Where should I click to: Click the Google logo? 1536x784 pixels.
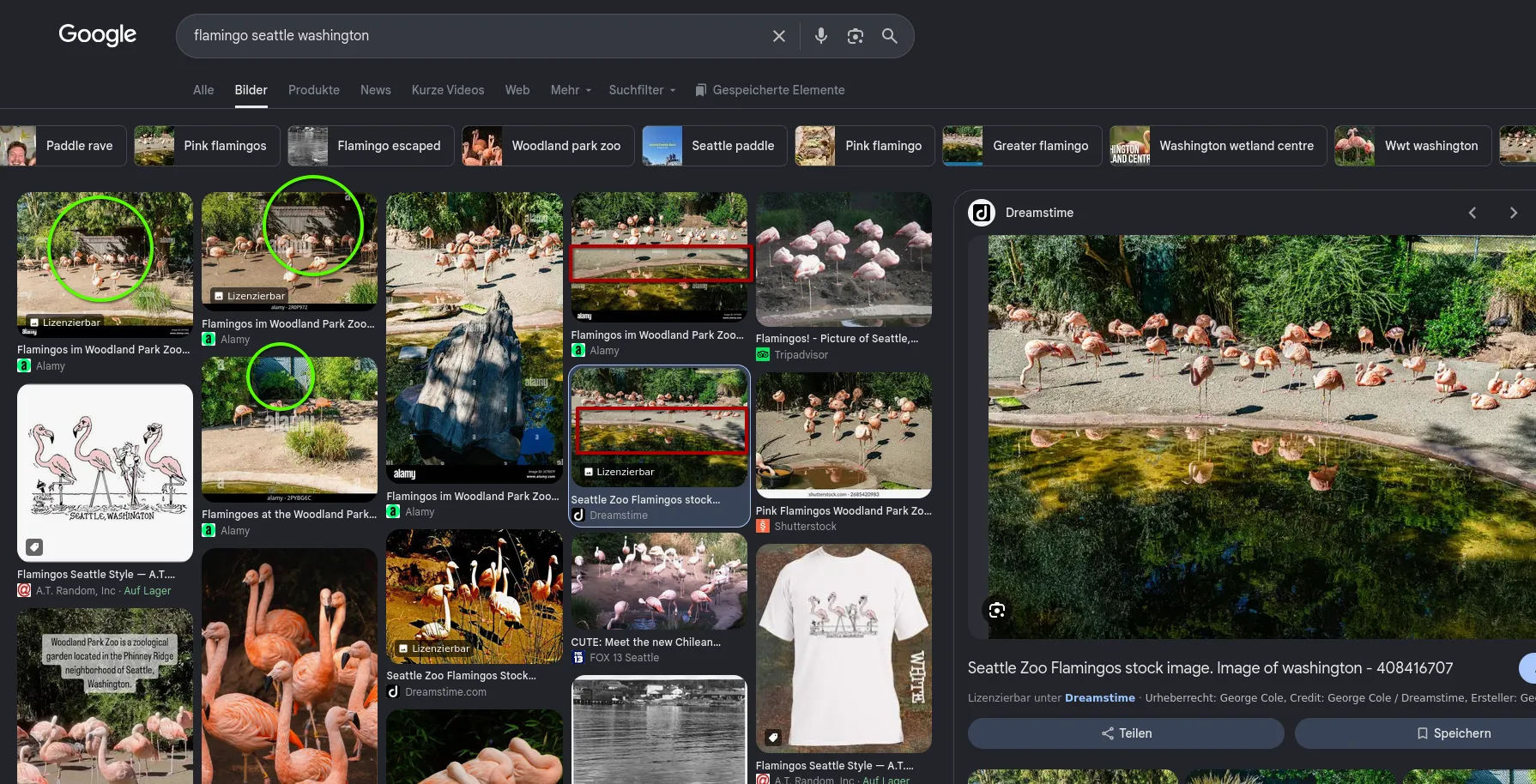click(x=97, y=34)
